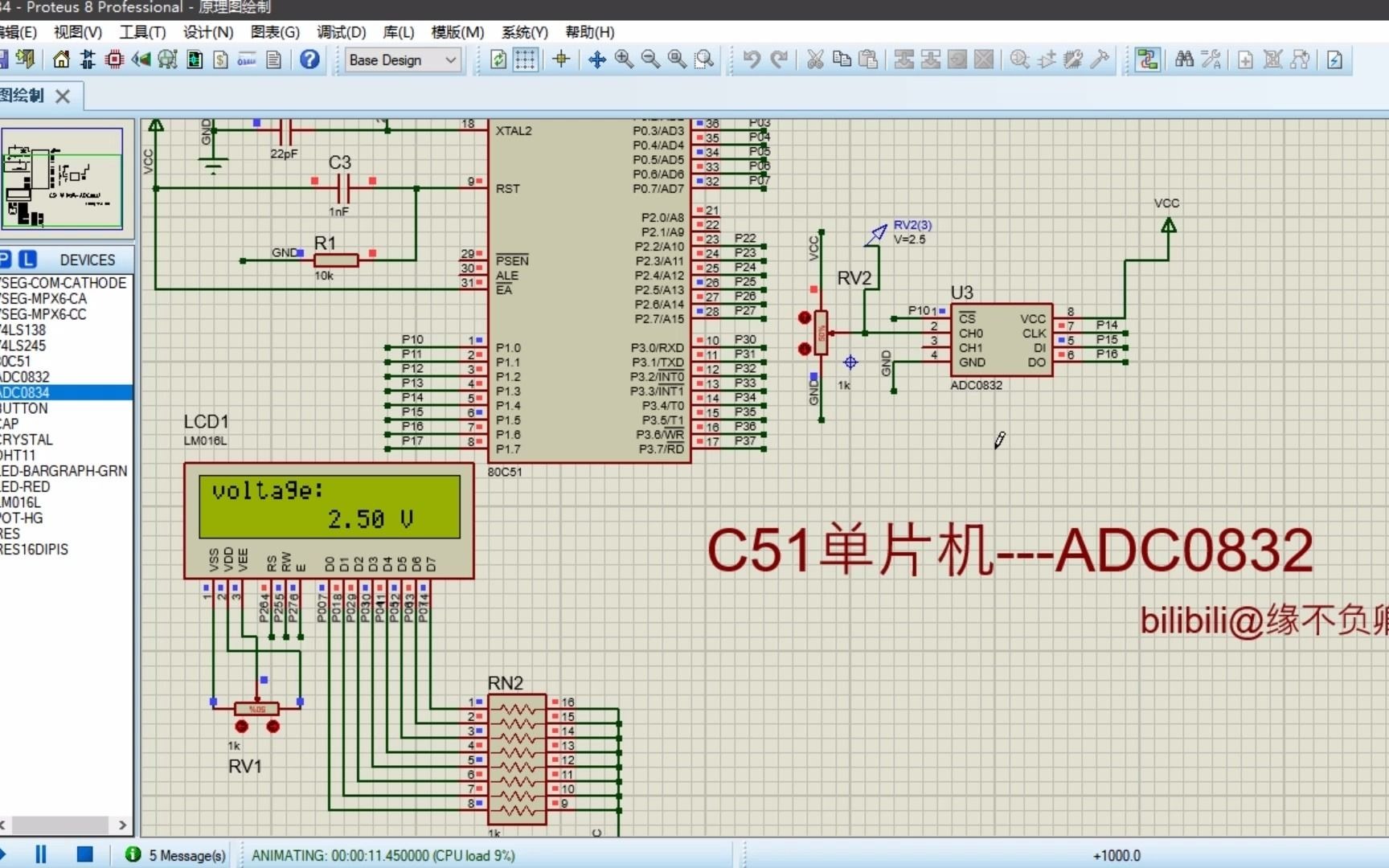This screenshot has width=1389, height=868.
Task: Stop the simulation
Action: pos(84,854)
